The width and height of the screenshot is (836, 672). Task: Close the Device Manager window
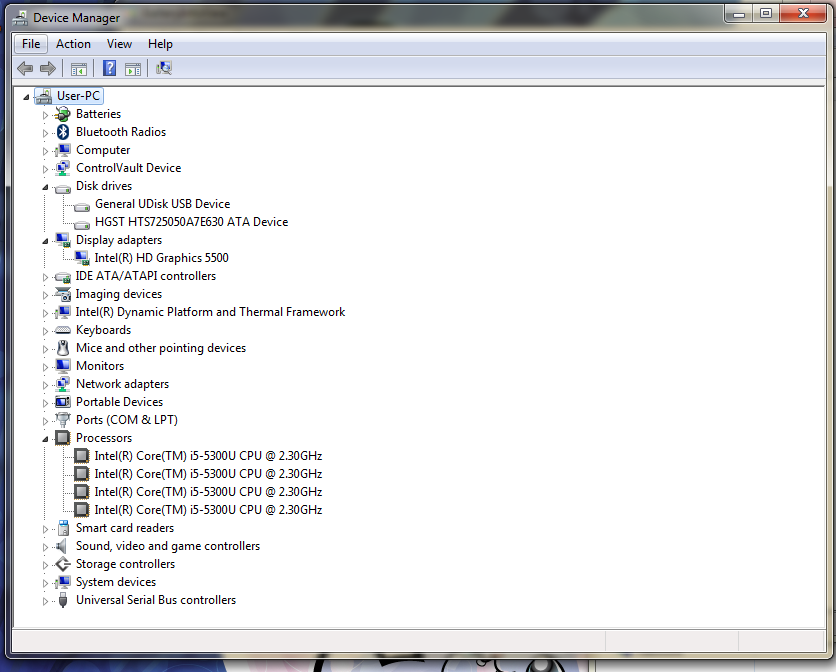coord(803,13)
